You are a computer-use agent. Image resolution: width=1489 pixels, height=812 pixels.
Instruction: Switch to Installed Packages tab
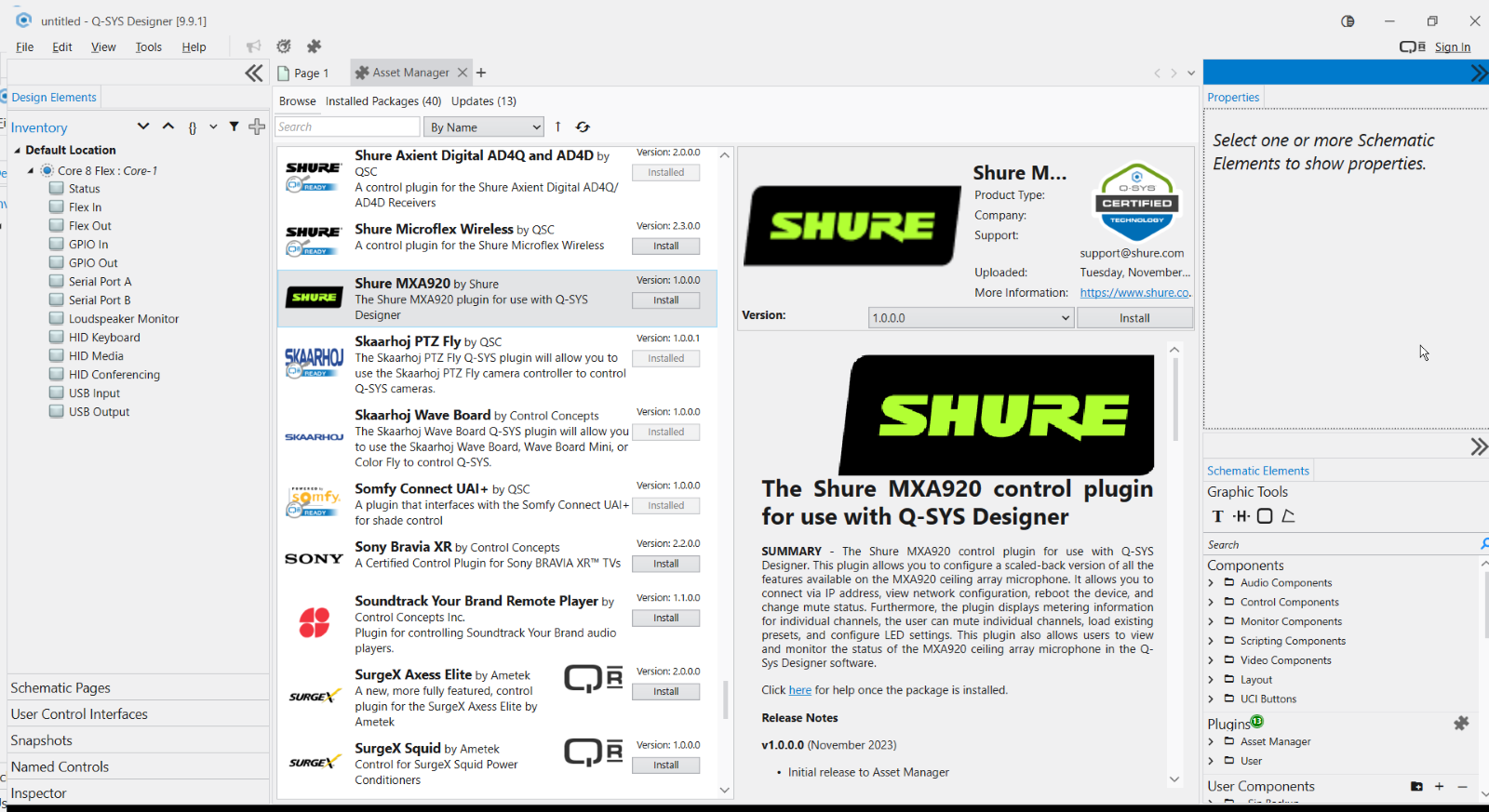coord(382,101)
